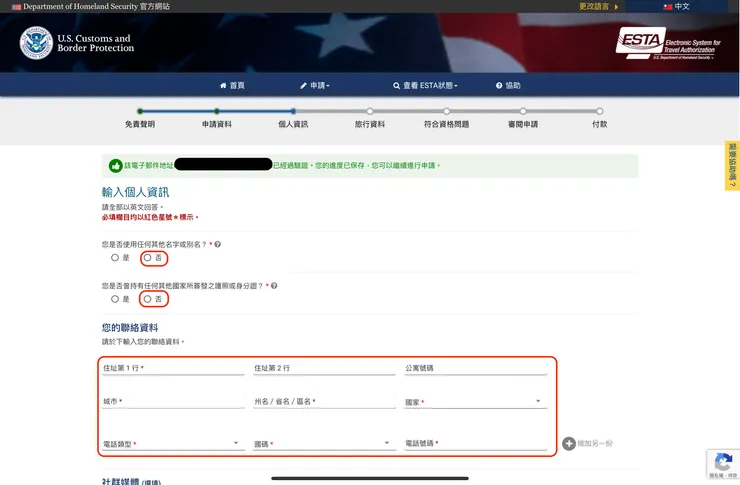Select 是 for holding other country's passport
Viewport: 740px width, 485px height.
115,299
